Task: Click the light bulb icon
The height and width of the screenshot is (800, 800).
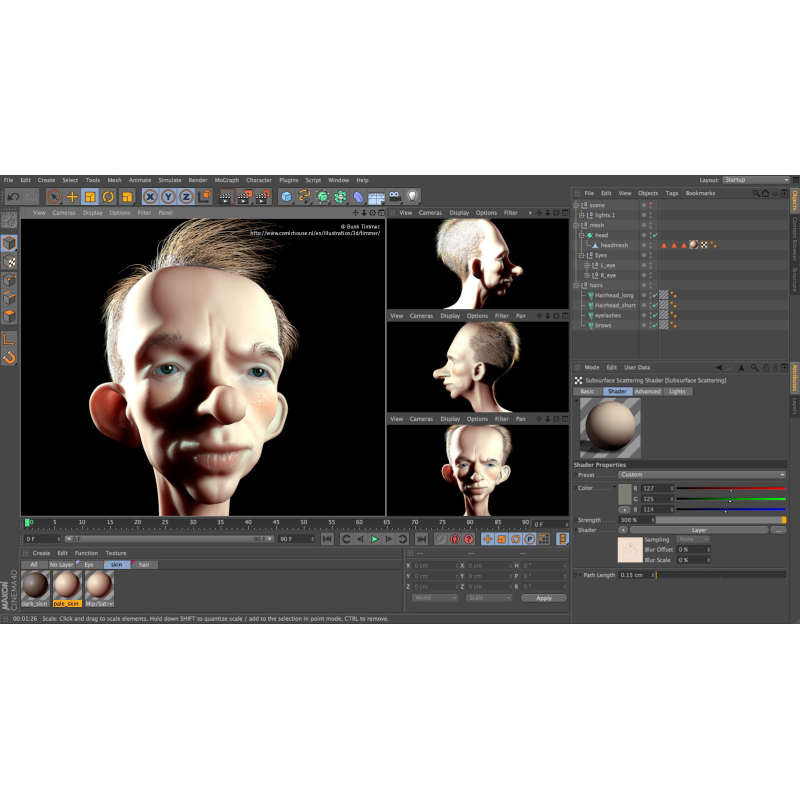Action: pyautogui.click(x=412, y=197)
